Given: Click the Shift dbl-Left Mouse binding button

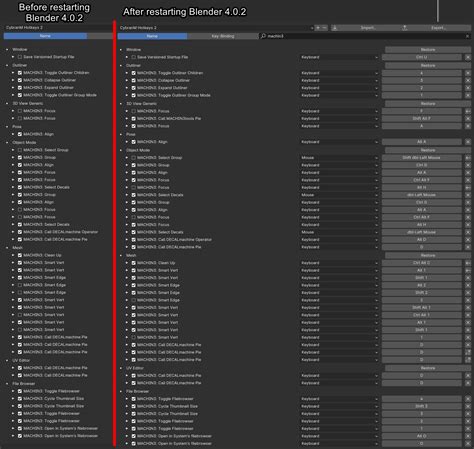Looking at the screenshot, I should tap(422, 158).
